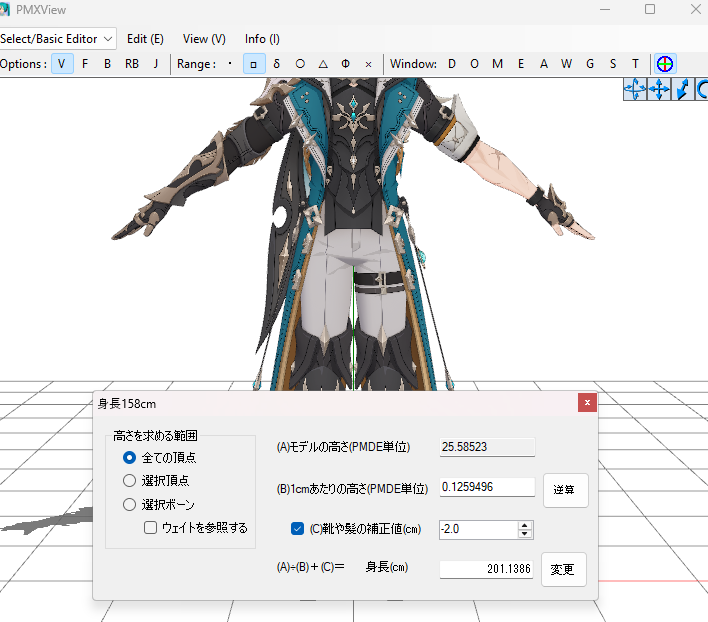
Task: Select the 選択頂点 radio button
Action: (129, 481)
